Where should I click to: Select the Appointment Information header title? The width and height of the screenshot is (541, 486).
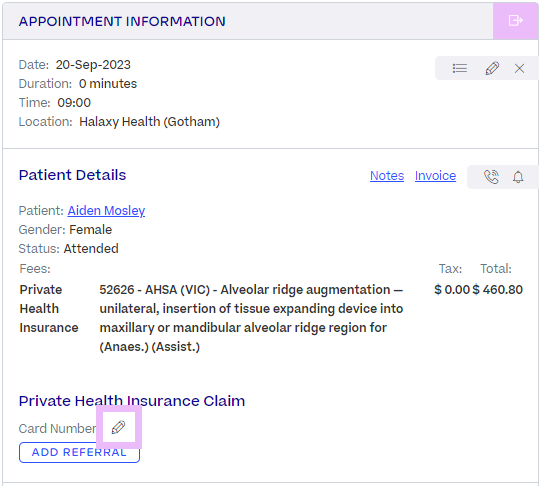122,21
